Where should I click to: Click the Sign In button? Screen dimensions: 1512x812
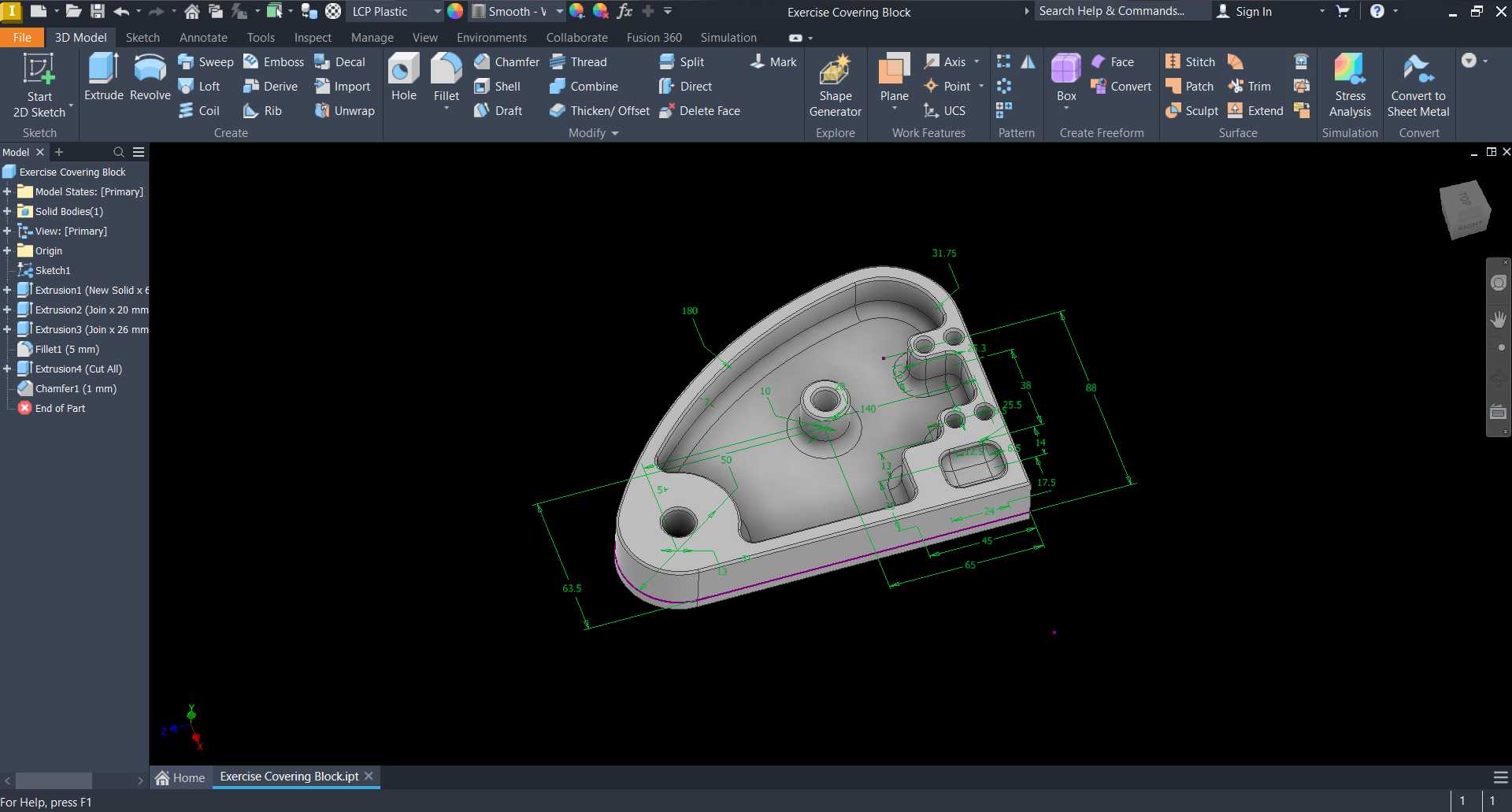coord(1245,11)
